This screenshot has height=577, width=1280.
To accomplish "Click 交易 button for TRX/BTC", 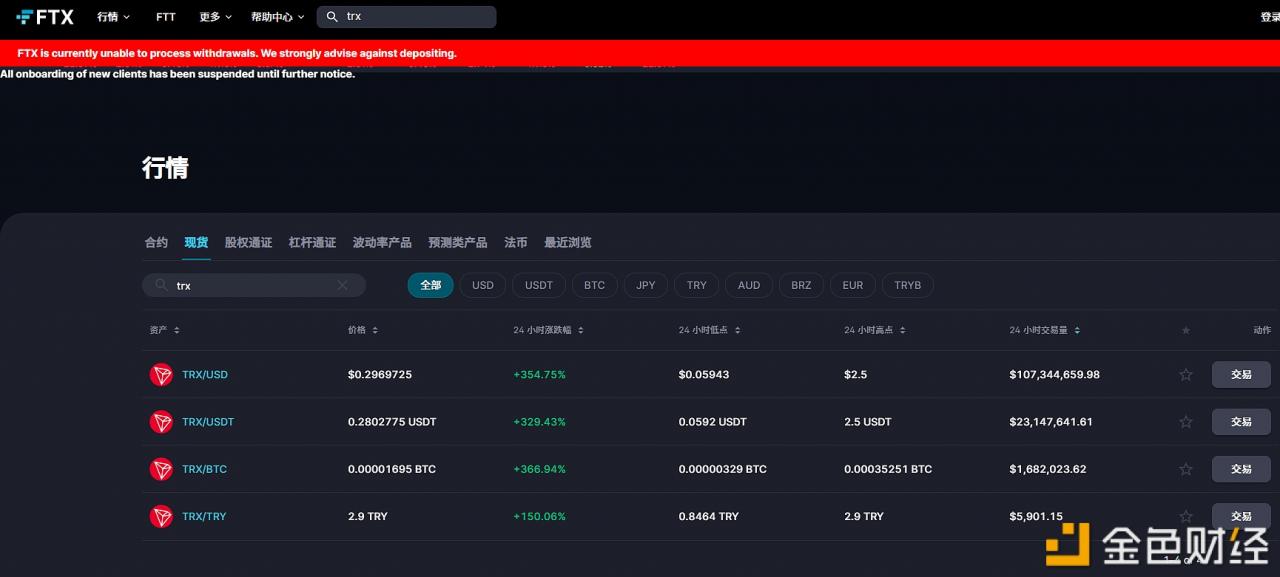I will 1241,469.
